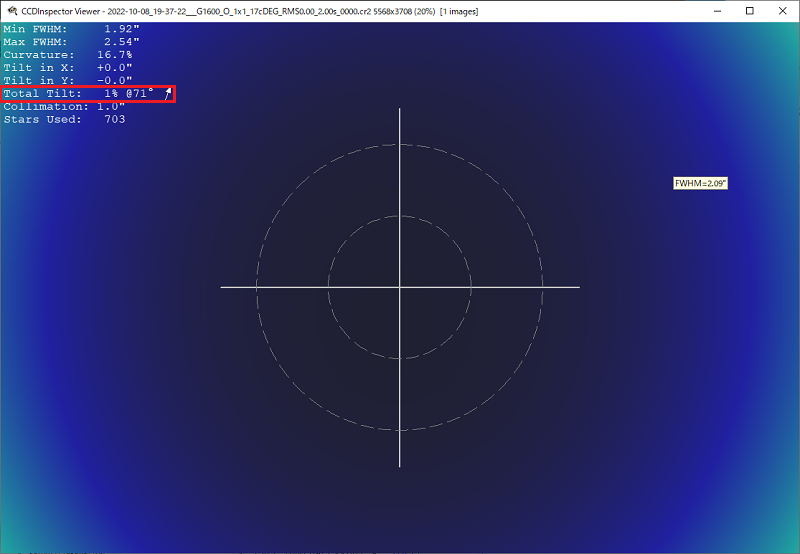Click the Stars Used 703 readout
The width and height of the screenshot is (800, 554).
tap(64, 119)
